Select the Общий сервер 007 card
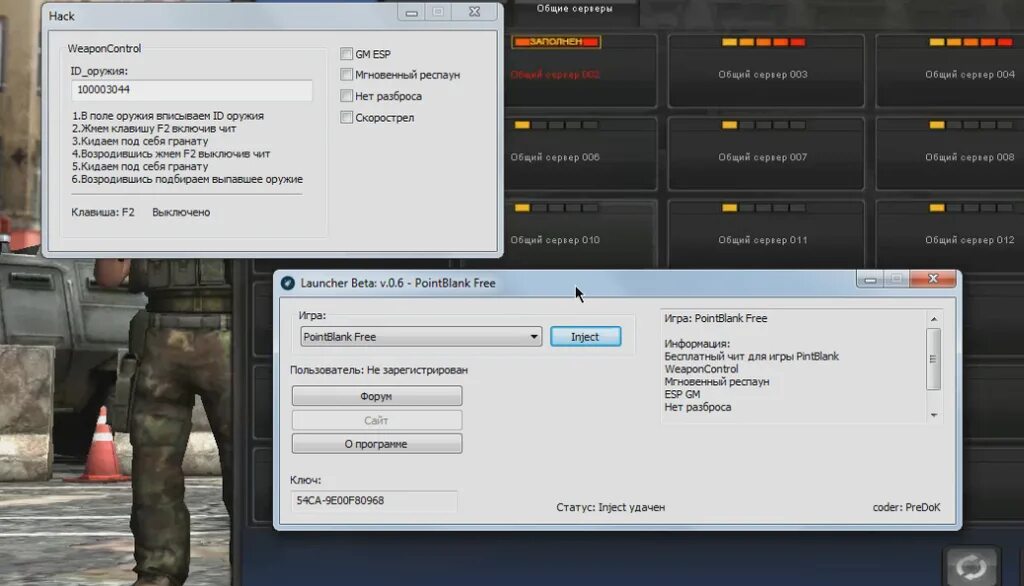 (766, 154)
